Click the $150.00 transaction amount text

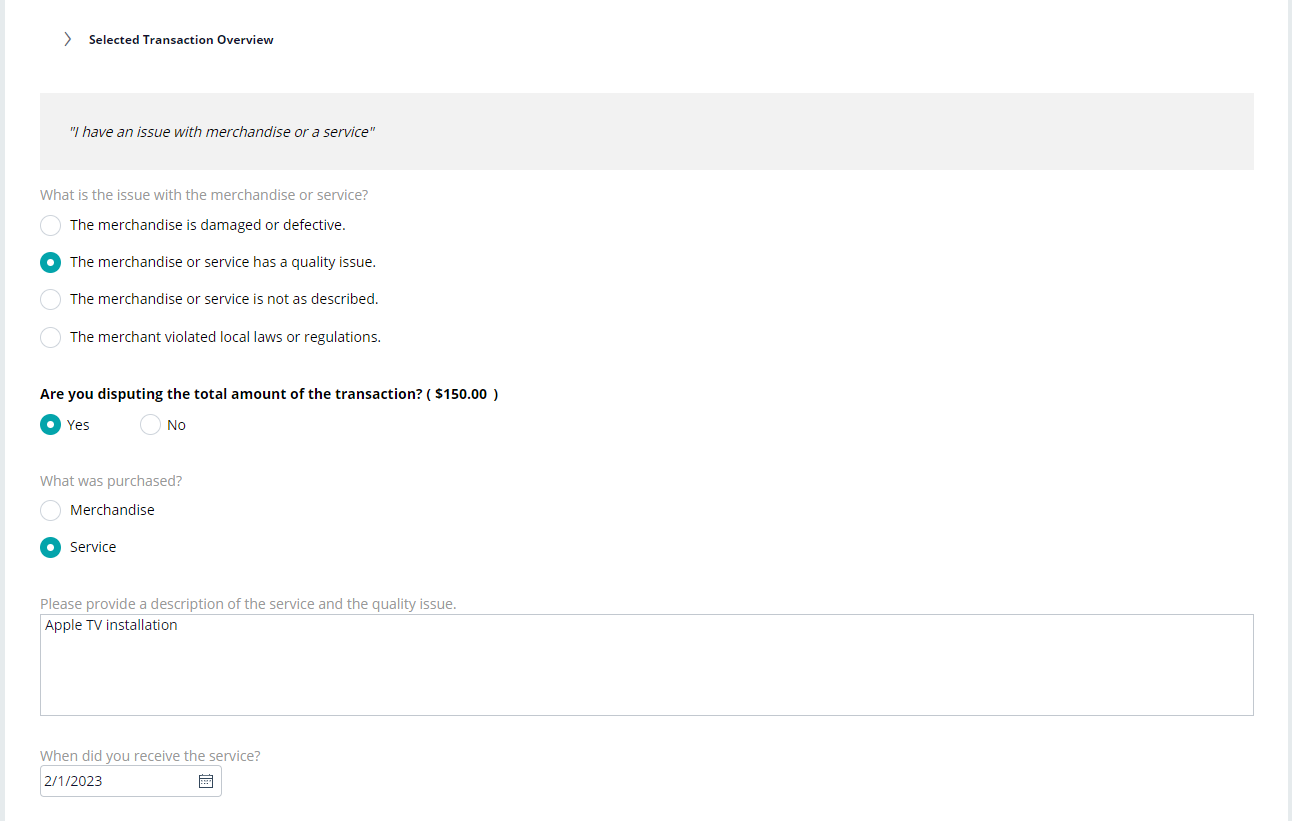[x=461, y=394]
